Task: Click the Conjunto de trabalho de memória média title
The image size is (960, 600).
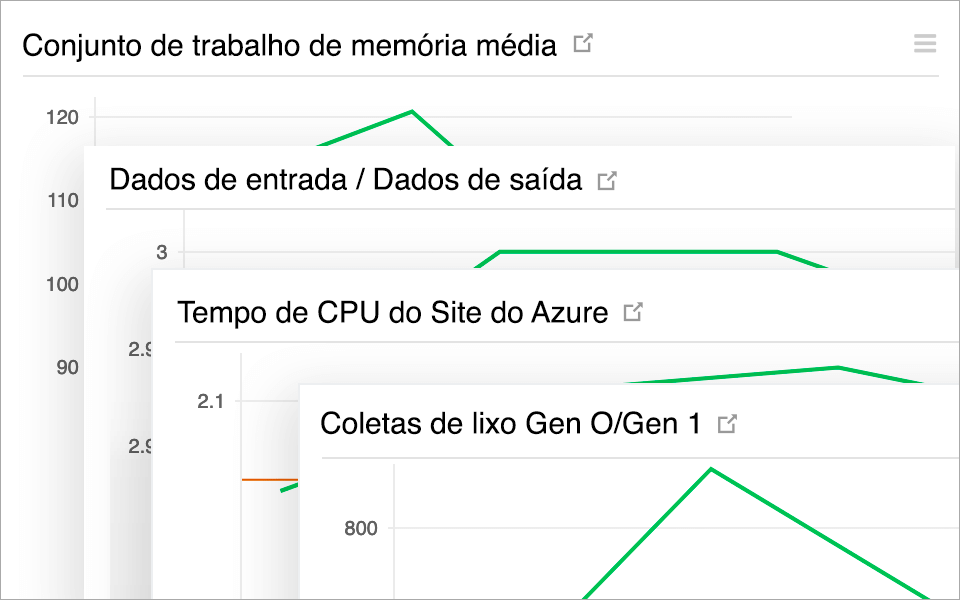Action: point(290,44)
